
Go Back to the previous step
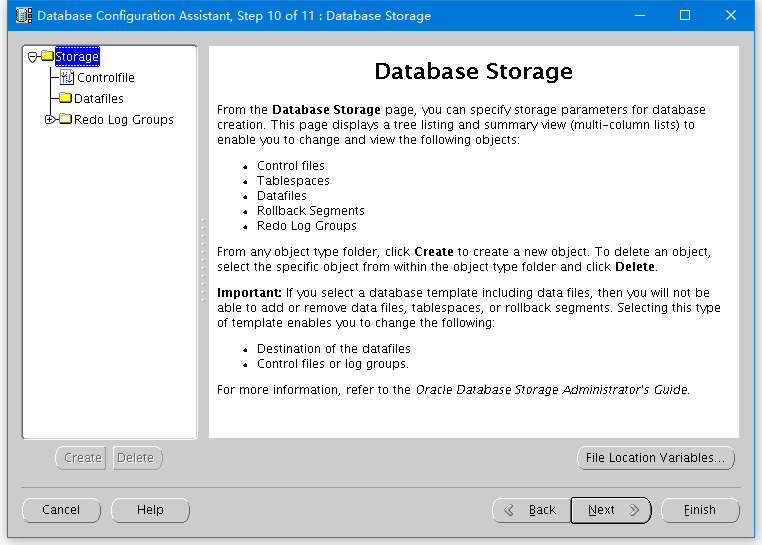click(x=532, y=510)
